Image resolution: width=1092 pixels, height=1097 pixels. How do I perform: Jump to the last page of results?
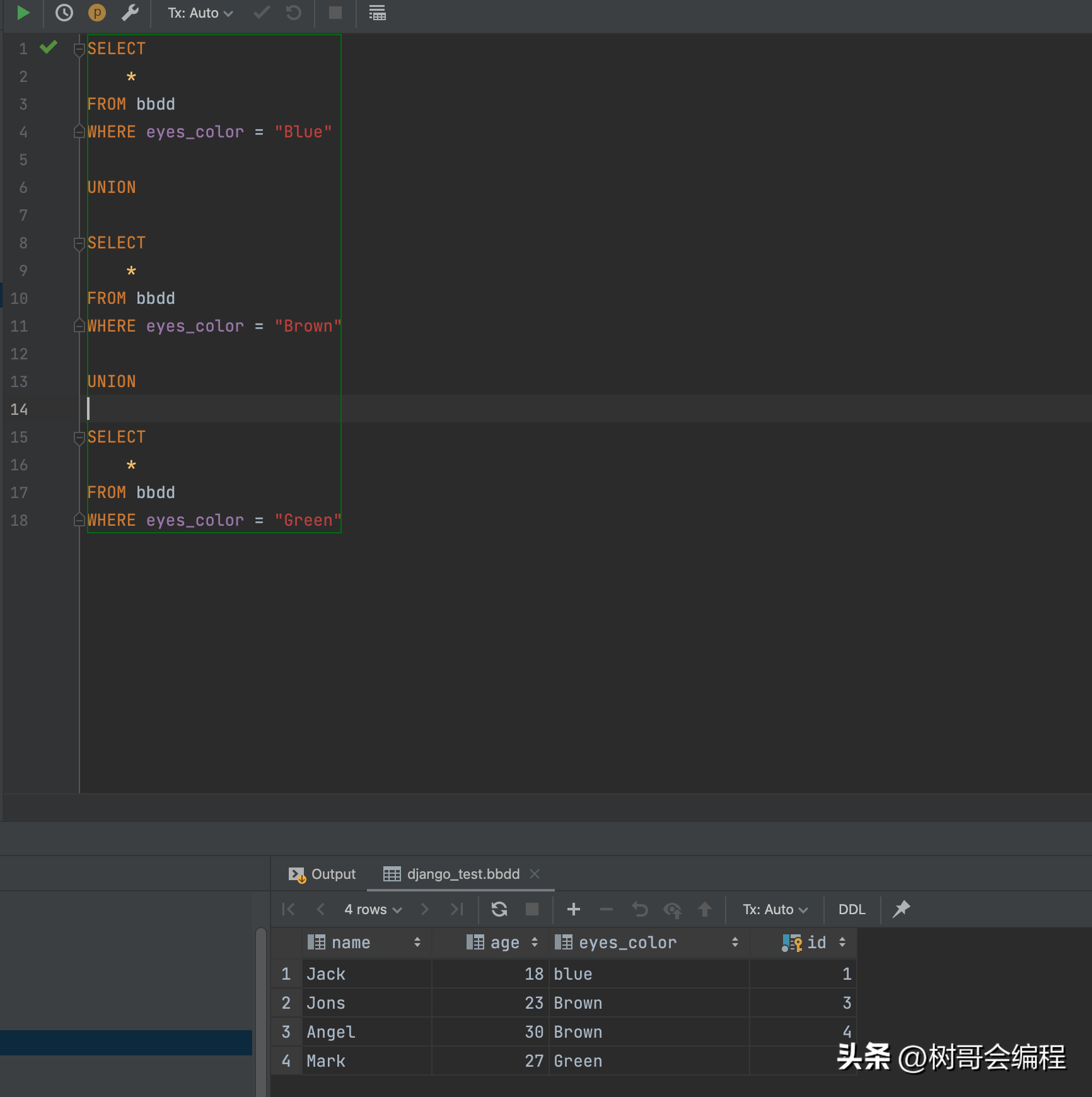457,909
